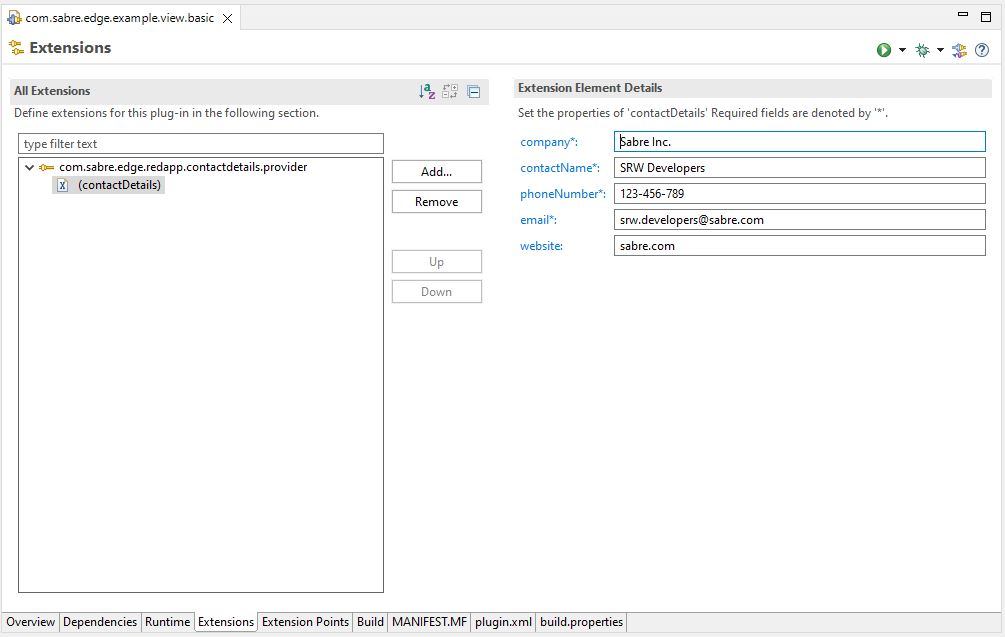Click into the company field

[799, 142]
